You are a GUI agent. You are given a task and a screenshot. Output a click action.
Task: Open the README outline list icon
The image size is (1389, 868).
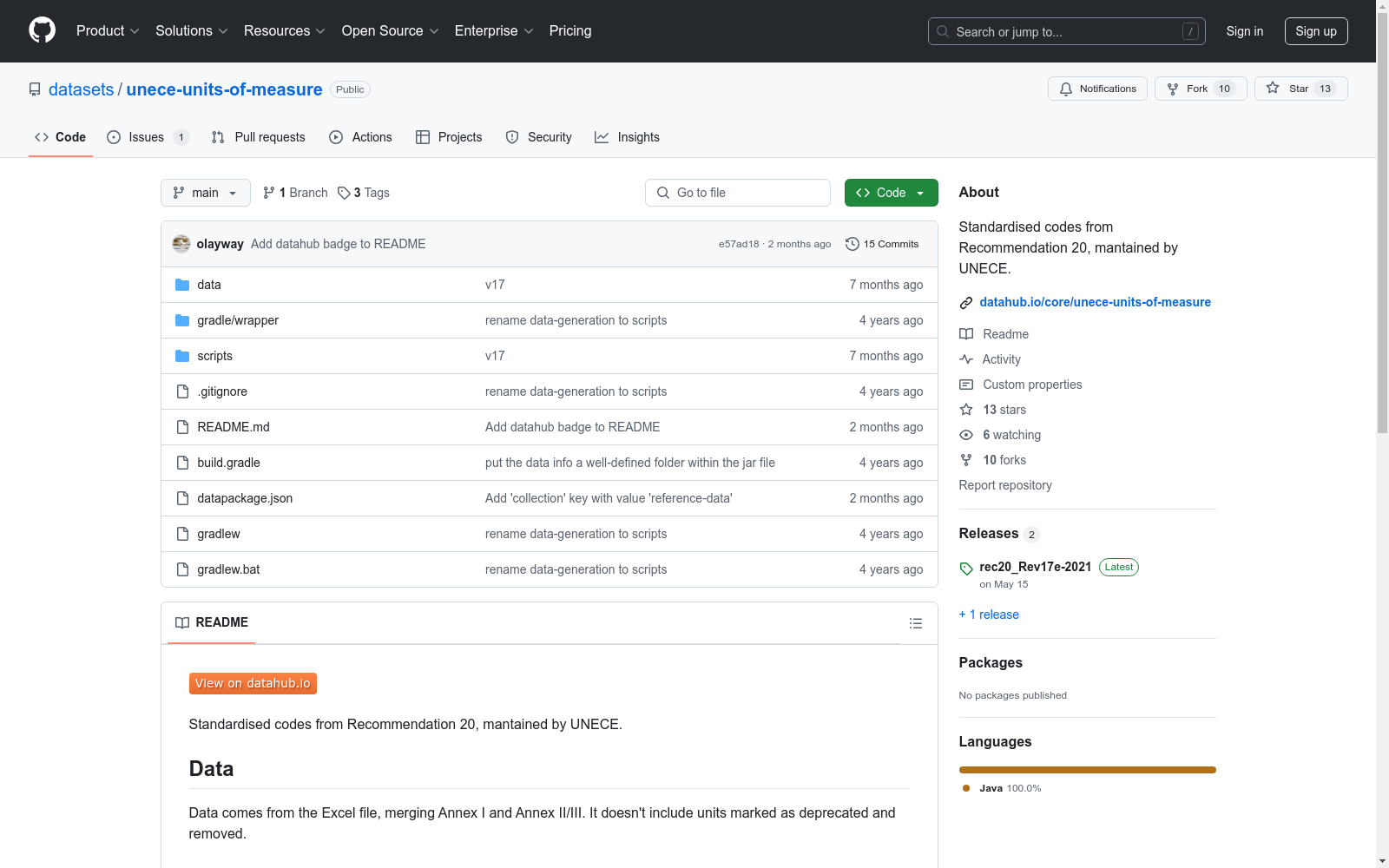(x=916, y=623)
